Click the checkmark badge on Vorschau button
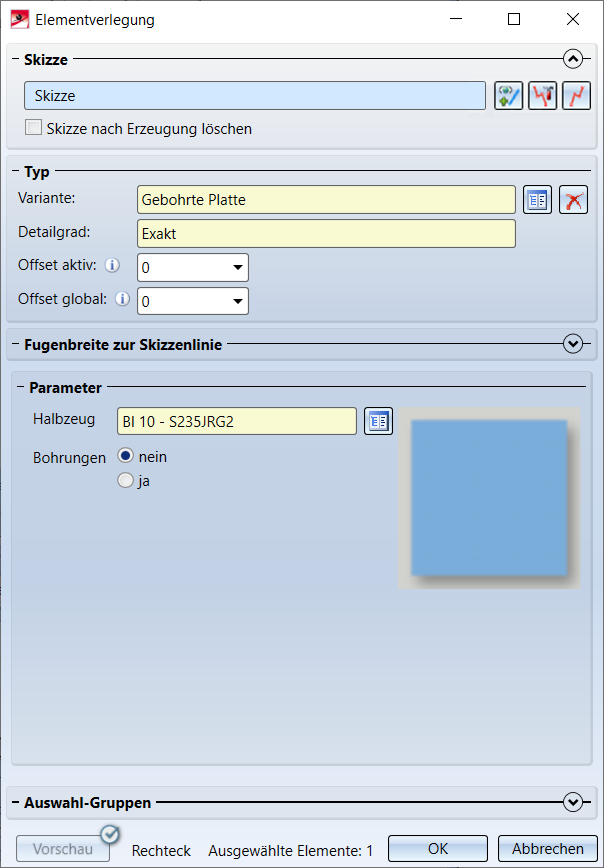Image resolution: width=604 pixels, height=868 pixels. click(x=111, y=834)
